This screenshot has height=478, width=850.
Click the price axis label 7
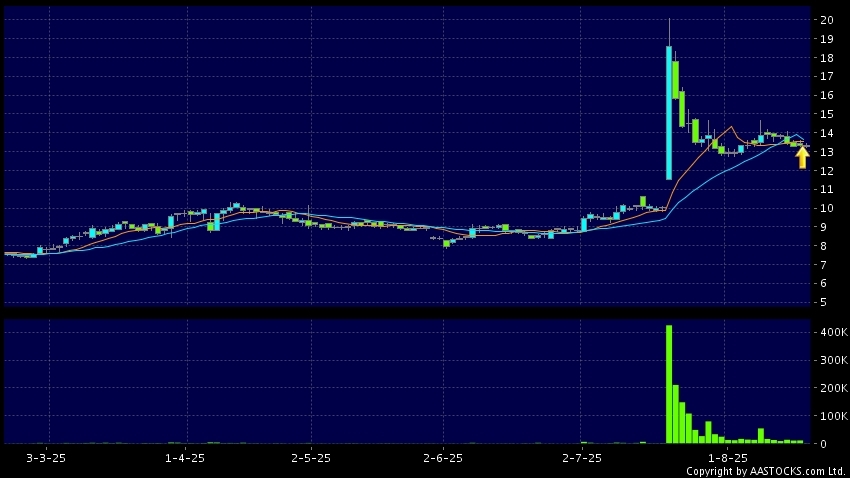pos(823,265)
